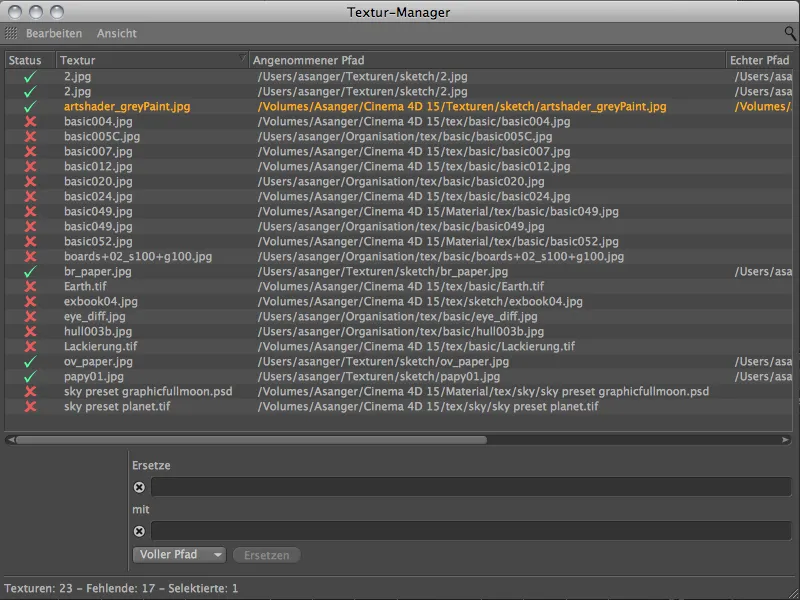Viewport: 800px width, 600px height.
Task: Open the Bearbeiten menu
Action: (54, 34)
